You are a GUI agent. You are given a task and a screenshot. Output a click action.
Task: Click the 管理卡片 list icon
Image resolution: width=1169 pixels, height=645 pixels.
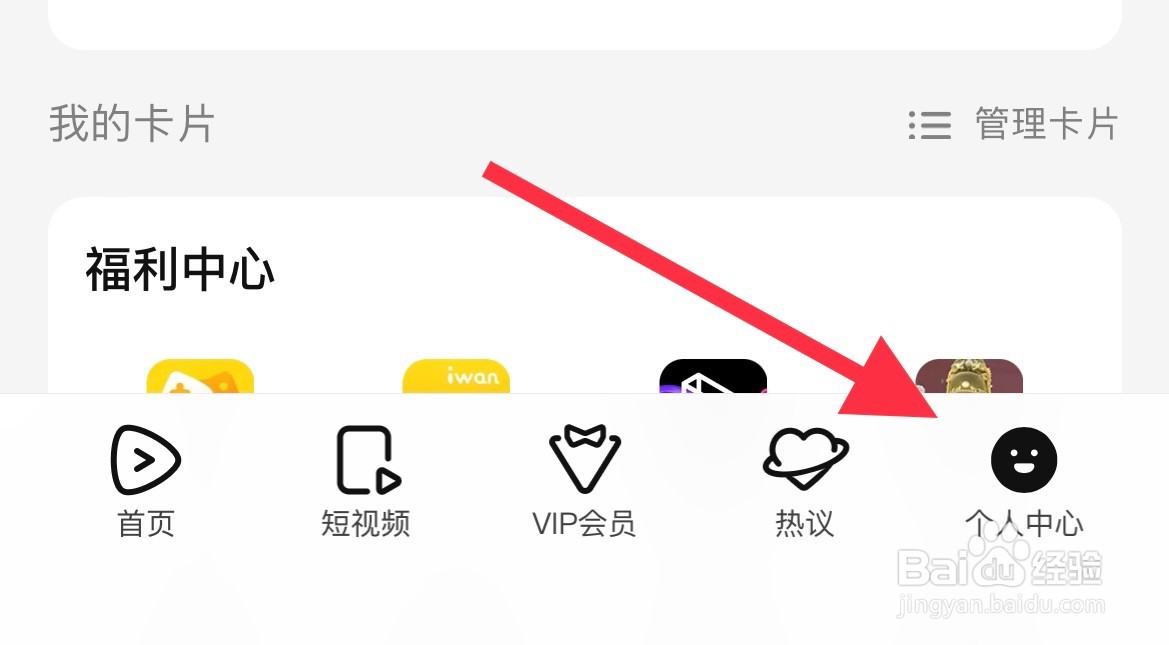click(930, 125)
